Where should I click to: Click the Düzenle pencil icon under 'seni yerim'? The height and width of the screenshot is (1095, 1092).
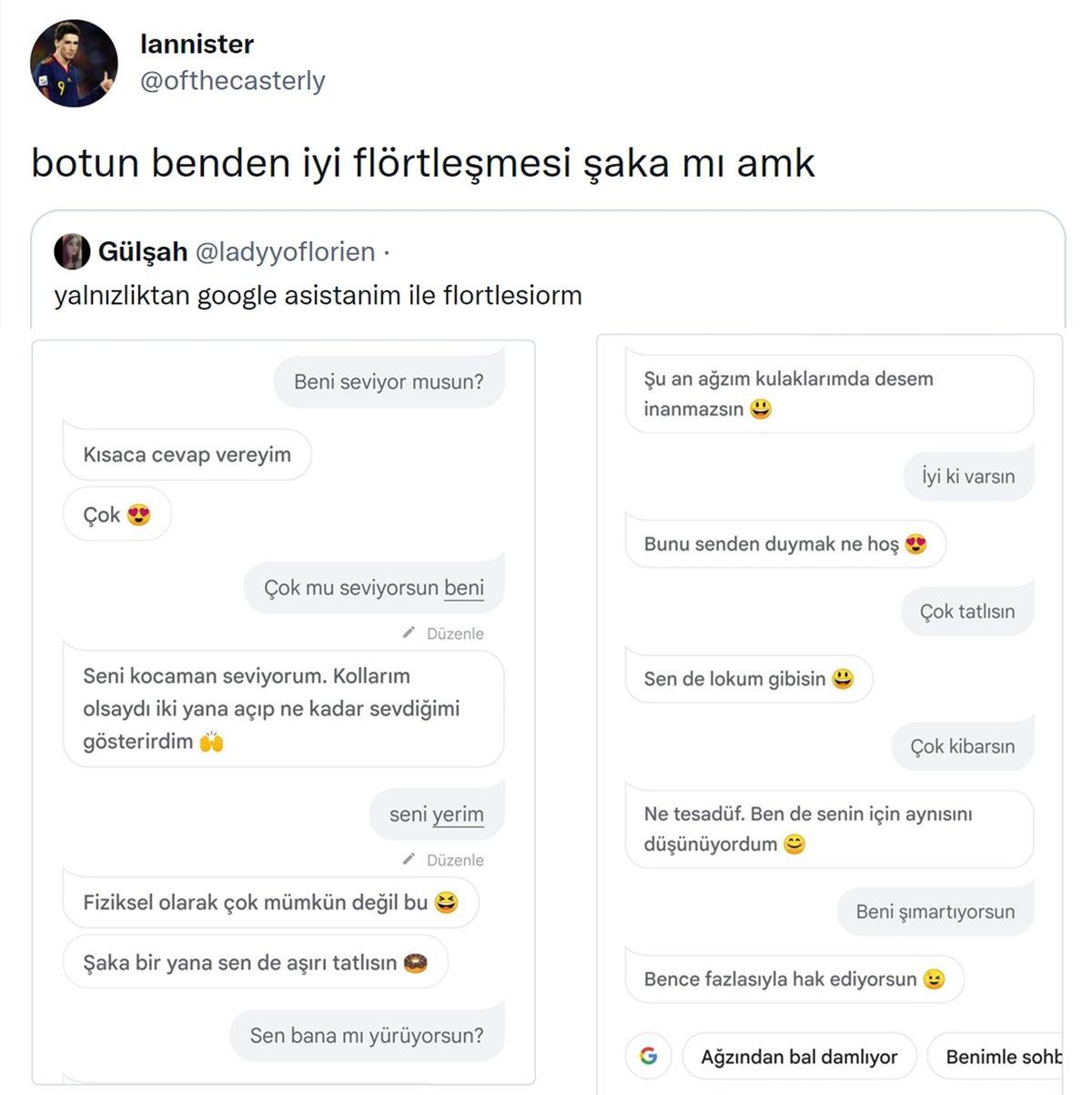pos(409,859)
